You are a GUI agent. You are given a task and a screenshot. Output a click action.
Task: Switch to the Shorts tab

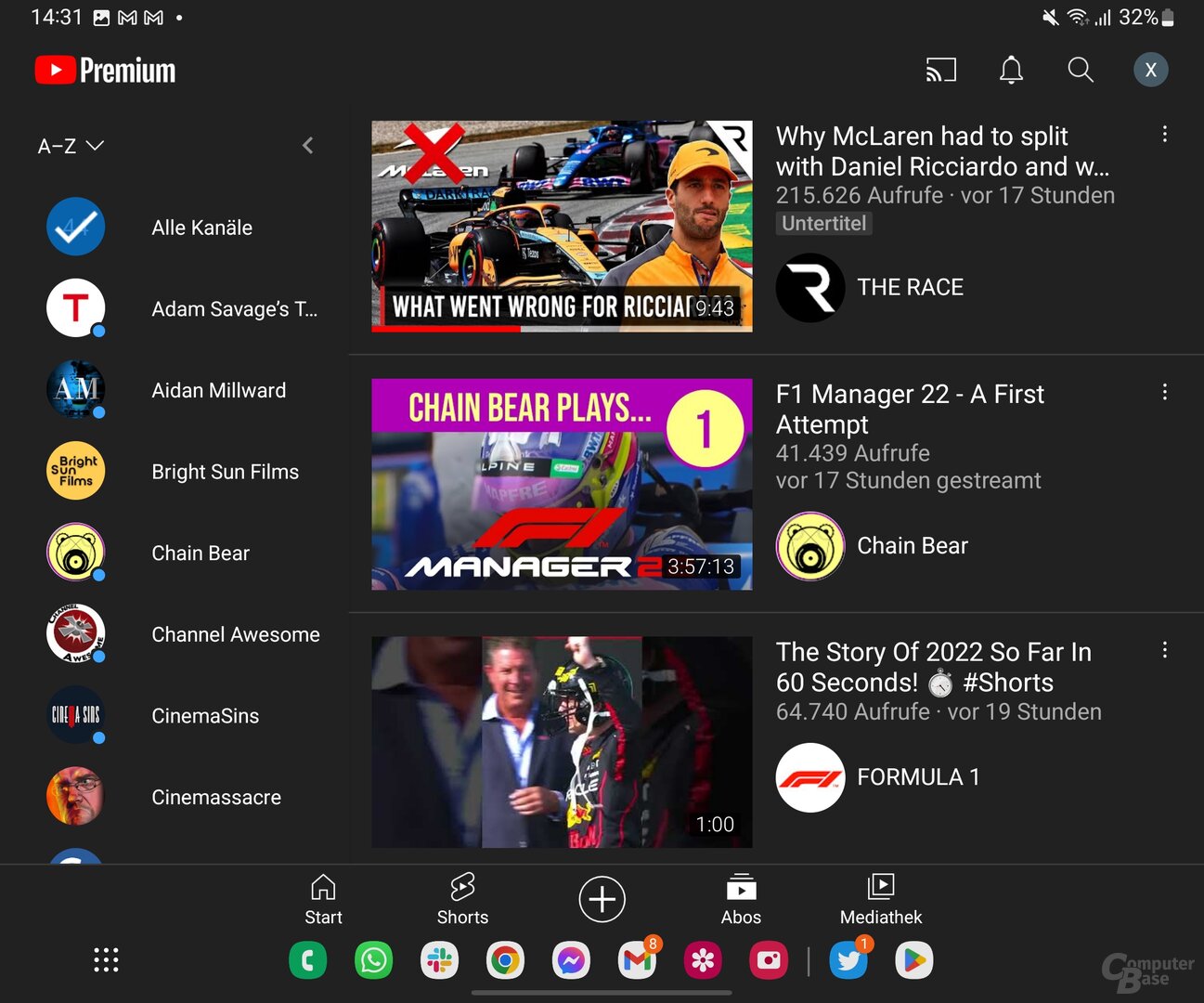pos(462,899)
